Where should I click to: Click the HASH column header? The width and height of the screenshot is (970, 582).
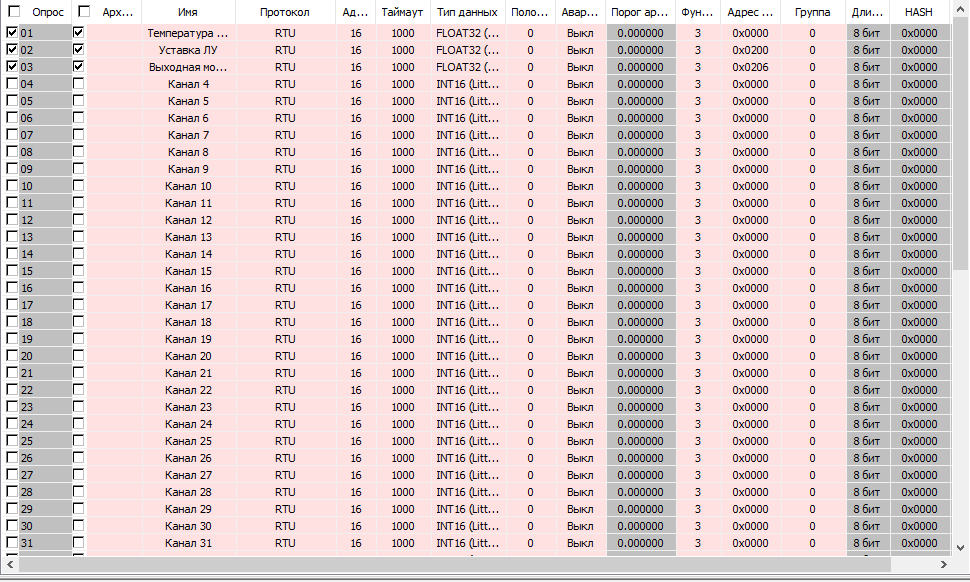point(919,12)
